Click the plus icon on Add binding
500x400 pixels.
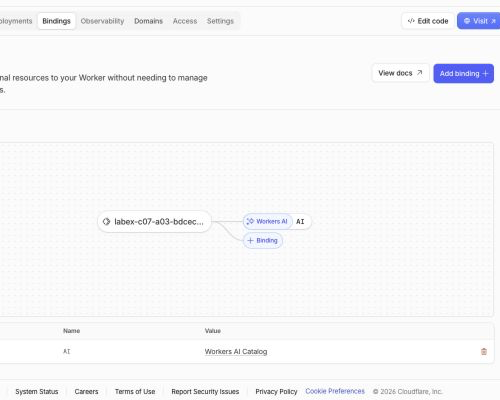coord(485,73)
